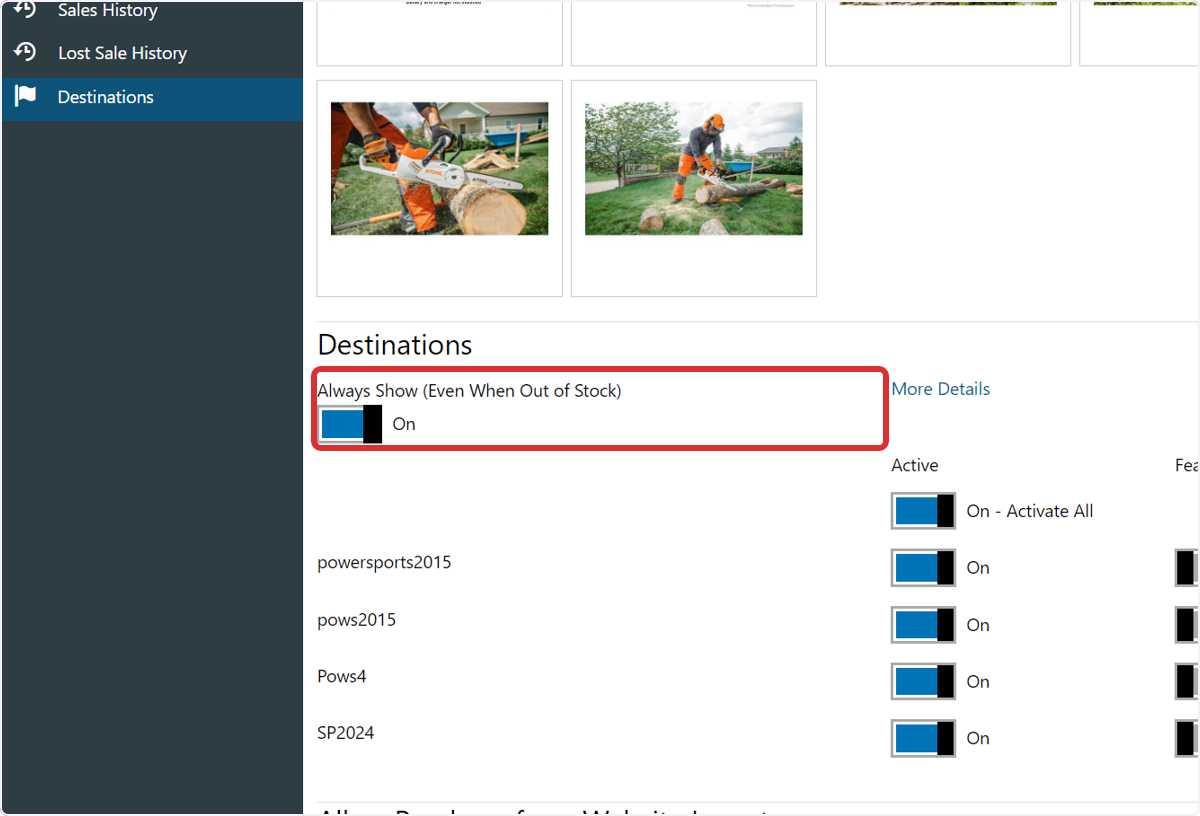Screen dimensions: 1200x816
Task: Click the pows2015 destination name
Action: (x=356, y=620)
